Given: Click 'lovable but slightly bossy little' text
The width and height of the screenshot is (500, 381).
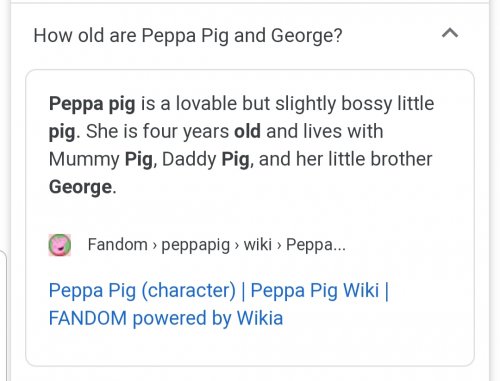Looking at the screenshot, I should (x=305, y=104).
